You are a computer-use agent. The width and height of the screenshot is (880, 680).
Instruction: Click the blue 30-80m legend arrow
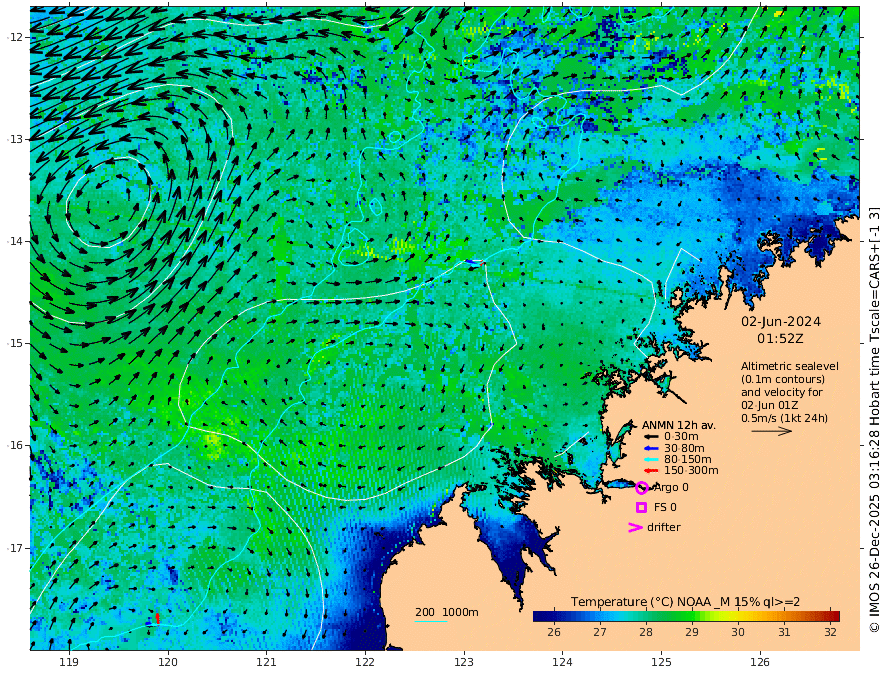coord(650,448)
